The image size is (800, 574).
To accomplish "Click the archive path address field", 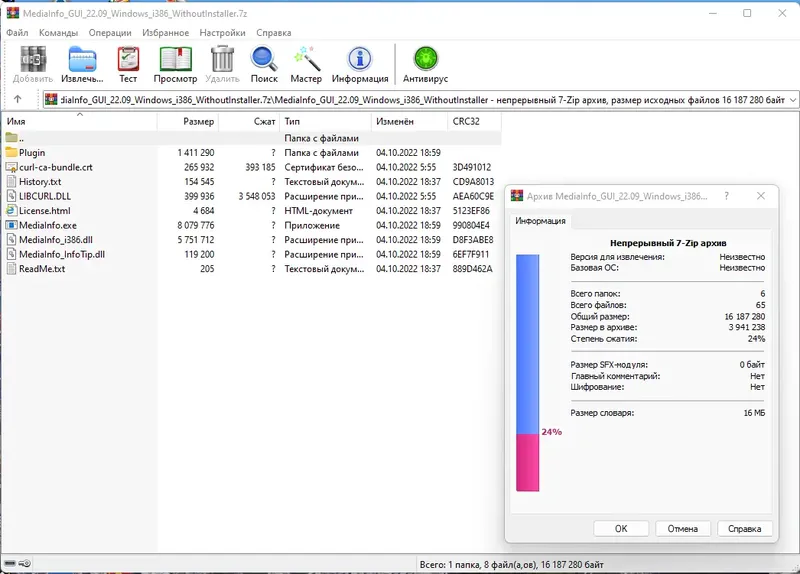I will tap(421, 99).
